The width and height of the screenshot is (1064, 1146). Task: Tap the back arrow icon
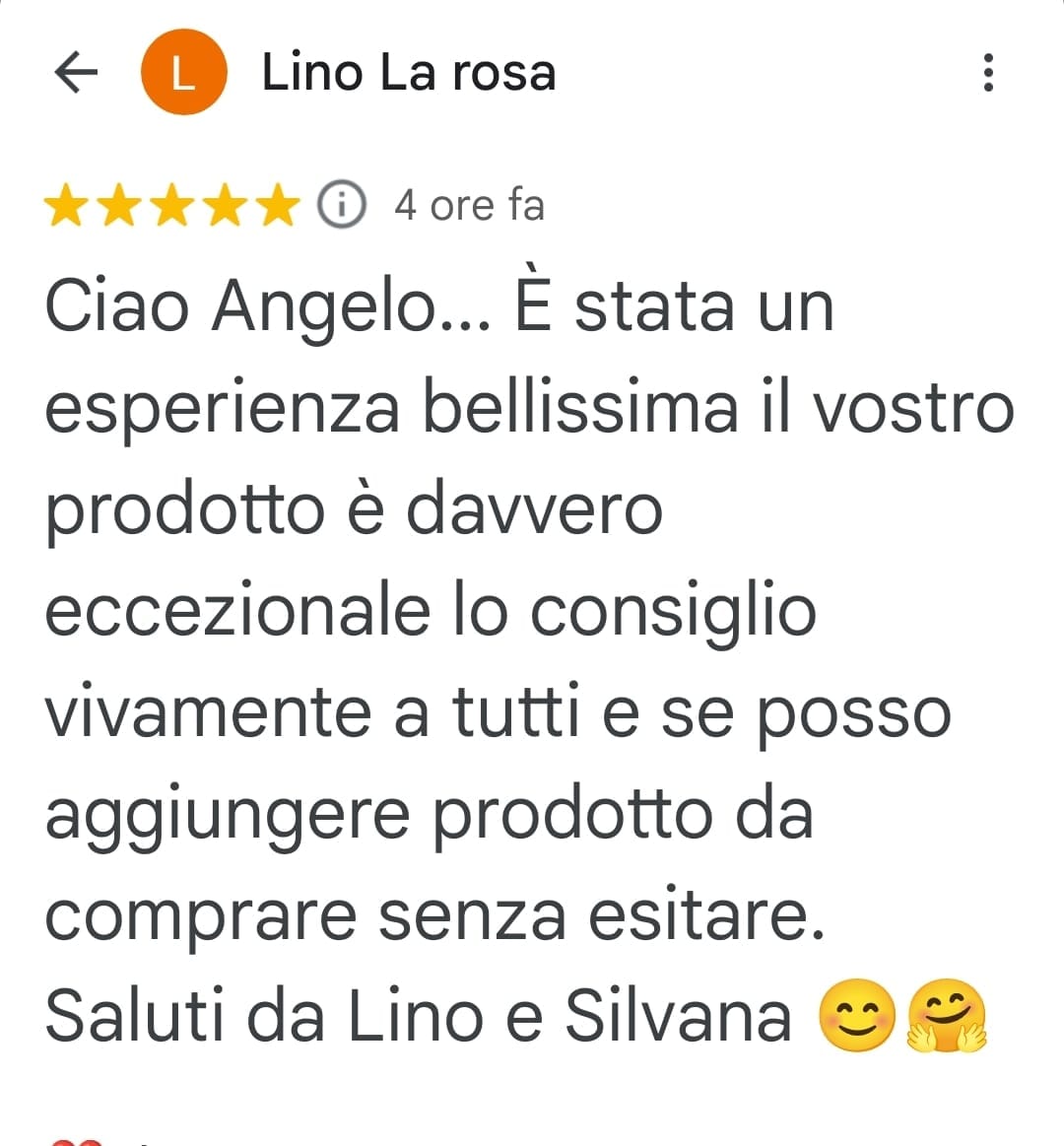coord(76,72)
